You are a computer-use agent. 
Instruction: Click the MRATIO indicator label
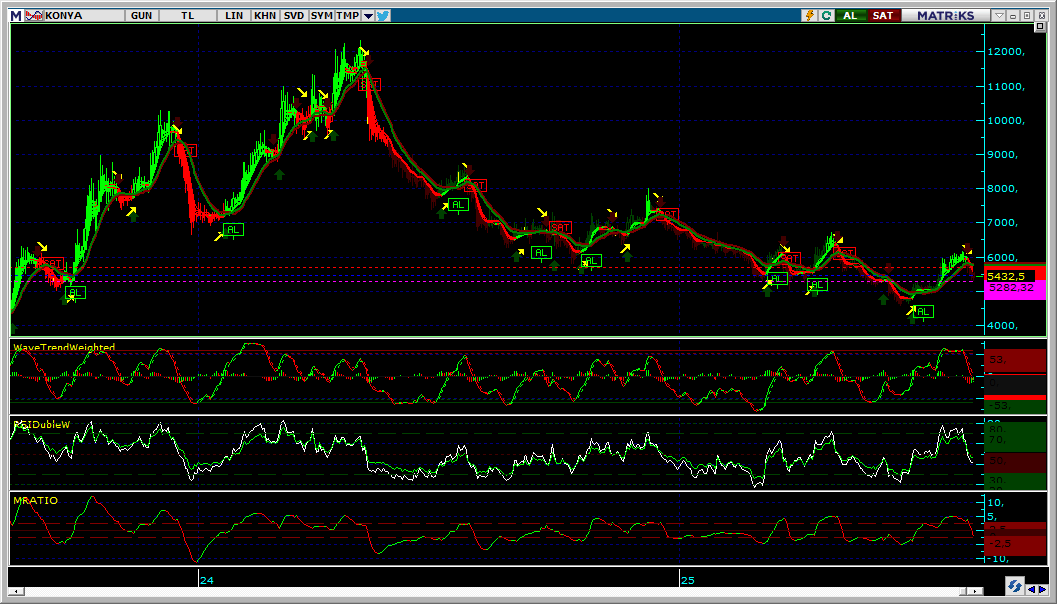(36, 500)
